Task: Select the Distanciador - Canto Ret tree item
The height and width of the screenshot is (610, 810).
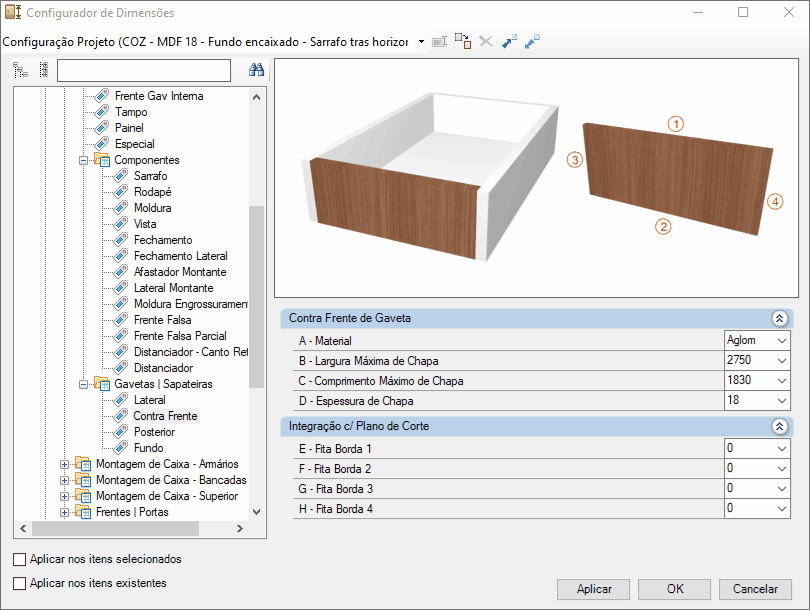Action: (x=191, y=352)
